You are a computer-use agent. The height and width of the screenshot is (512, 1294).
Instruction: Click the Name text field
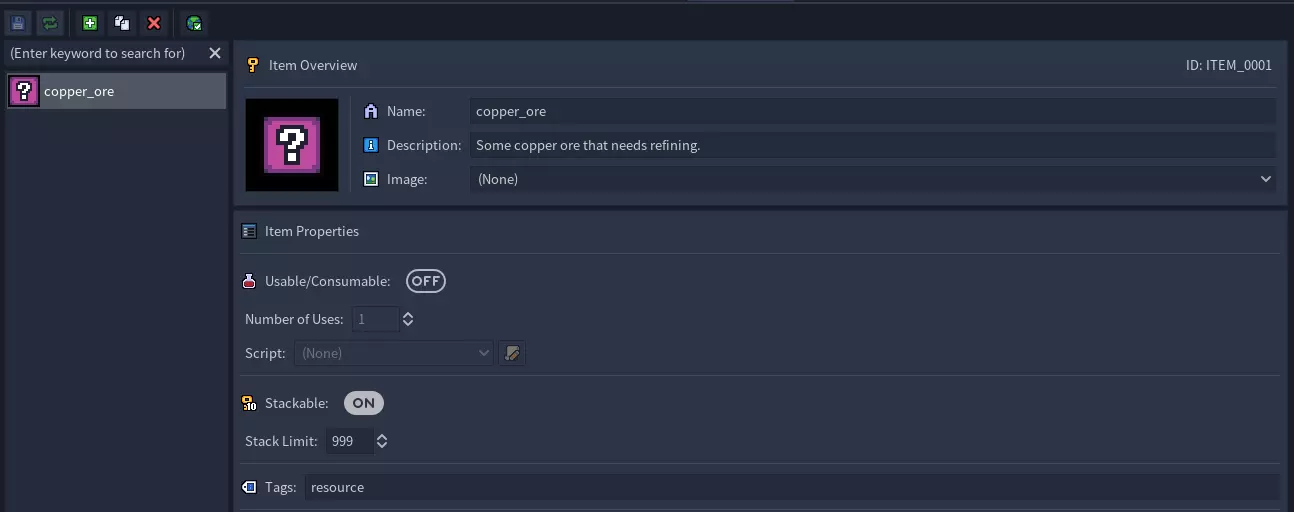pos(872,111)
